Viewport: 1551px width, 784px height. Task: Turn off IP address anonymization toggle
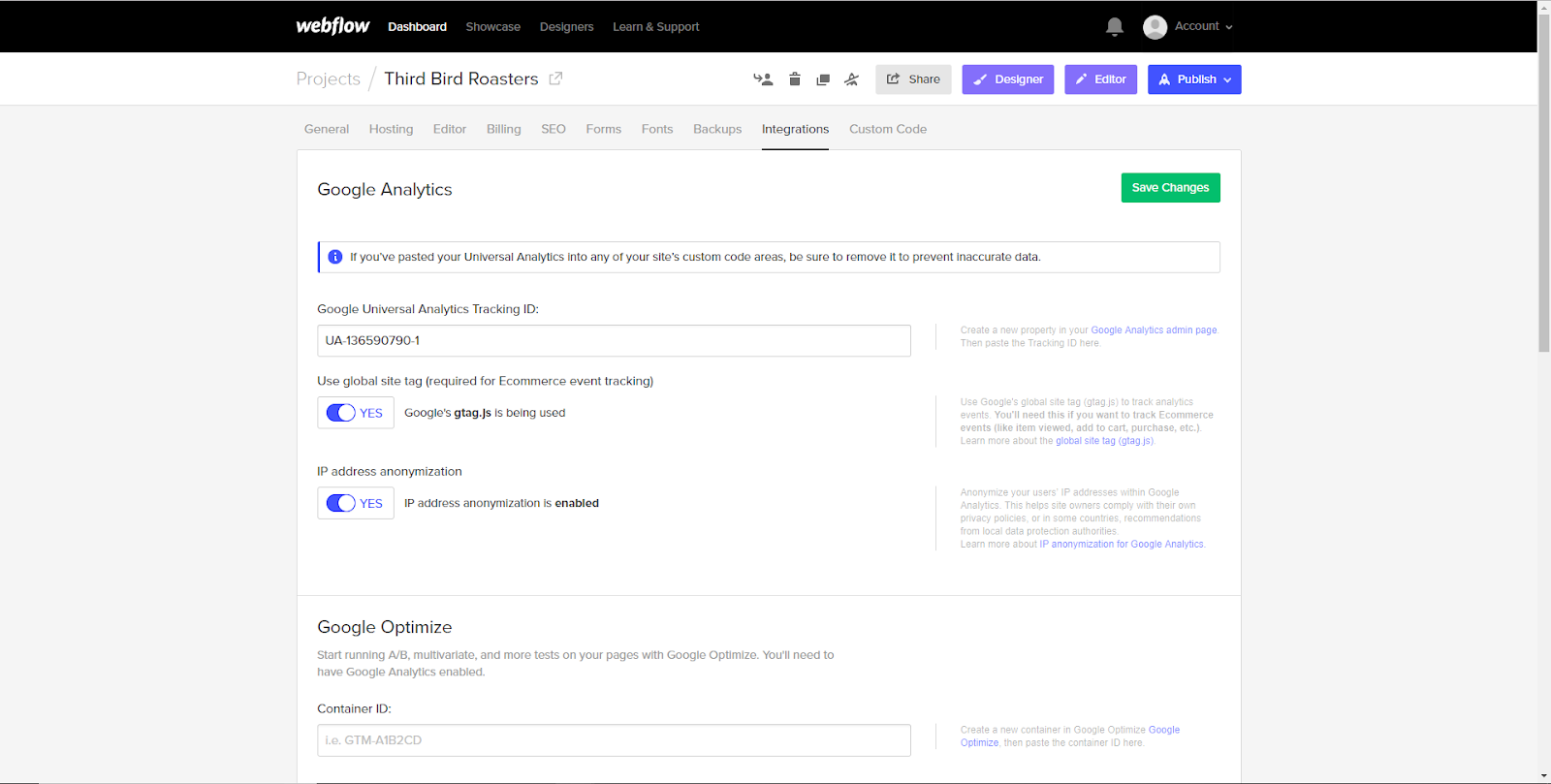point(341,503)
